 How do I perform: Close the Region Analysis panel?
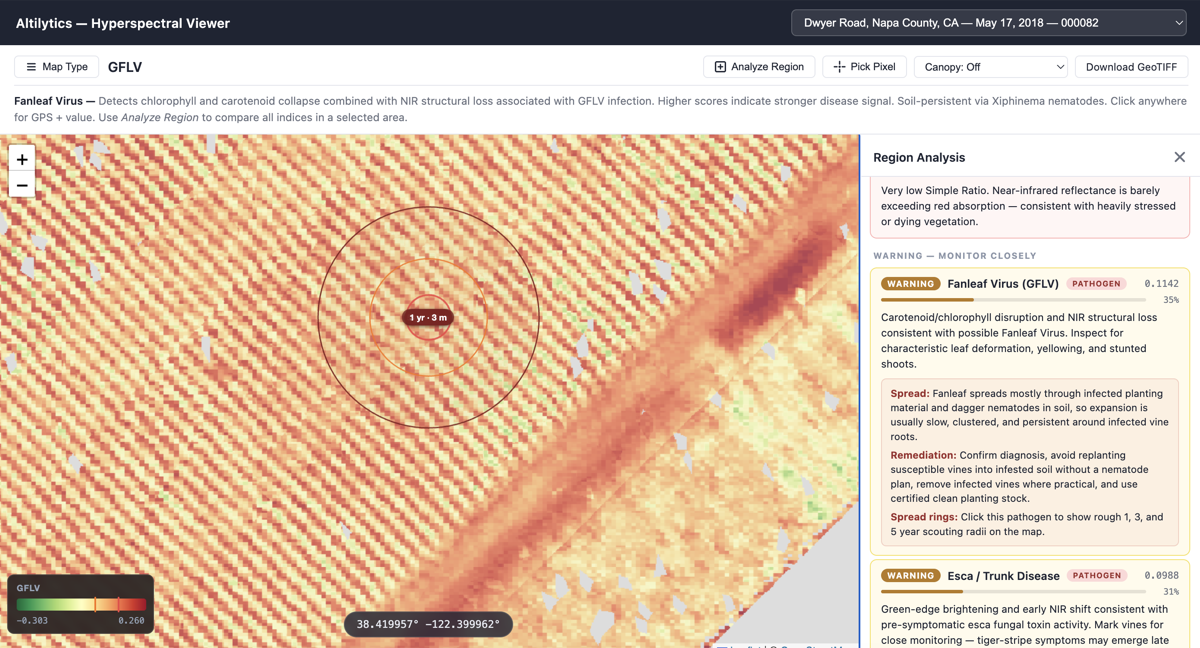pos(1179,157)
